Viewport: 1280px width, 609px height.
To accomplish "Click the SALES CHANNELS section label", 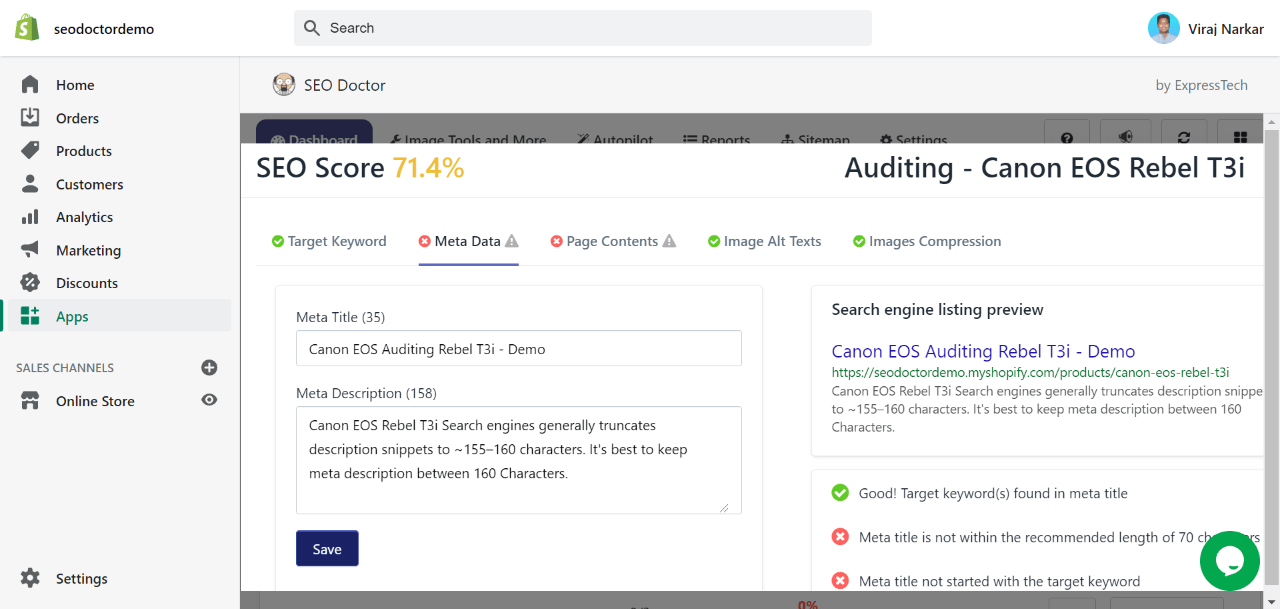I will [x=65, y=368].
